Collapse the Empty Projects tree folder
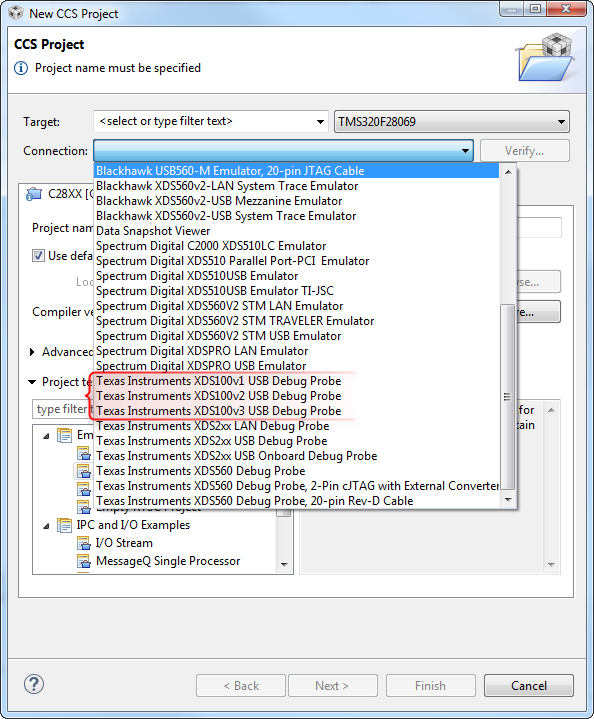The height and width of the screenshot is (719, 594). [x=46, y=436]
